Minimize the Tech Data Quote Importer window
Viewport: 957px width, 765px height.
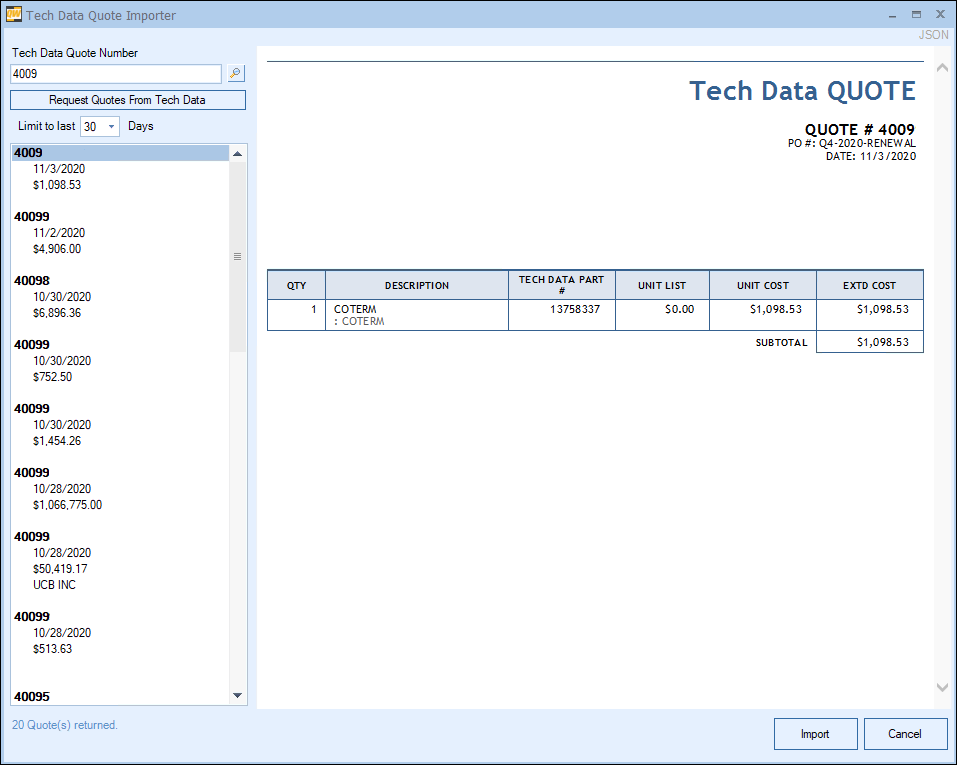pyautogui.click(x=892, y=15)
